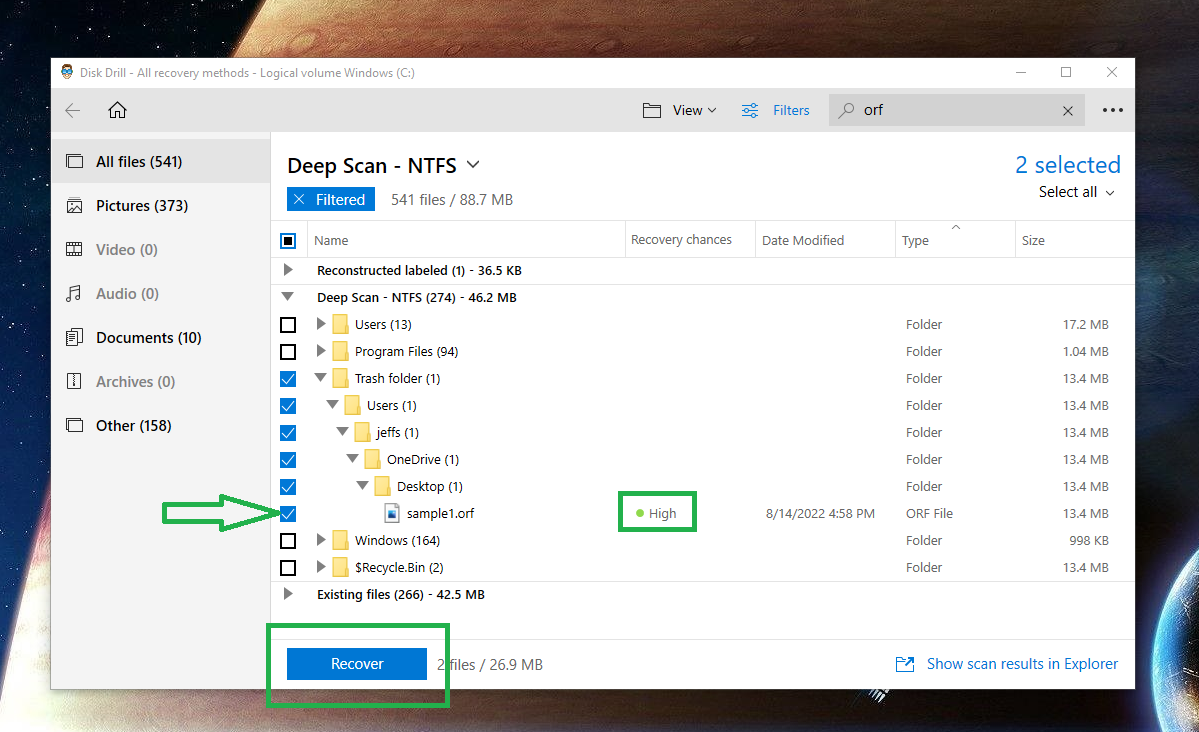The width and height of the screenshot is (1199, 732).
Task: Uncheck the Desktop (1) checkbox
Action: pos(288,486)
